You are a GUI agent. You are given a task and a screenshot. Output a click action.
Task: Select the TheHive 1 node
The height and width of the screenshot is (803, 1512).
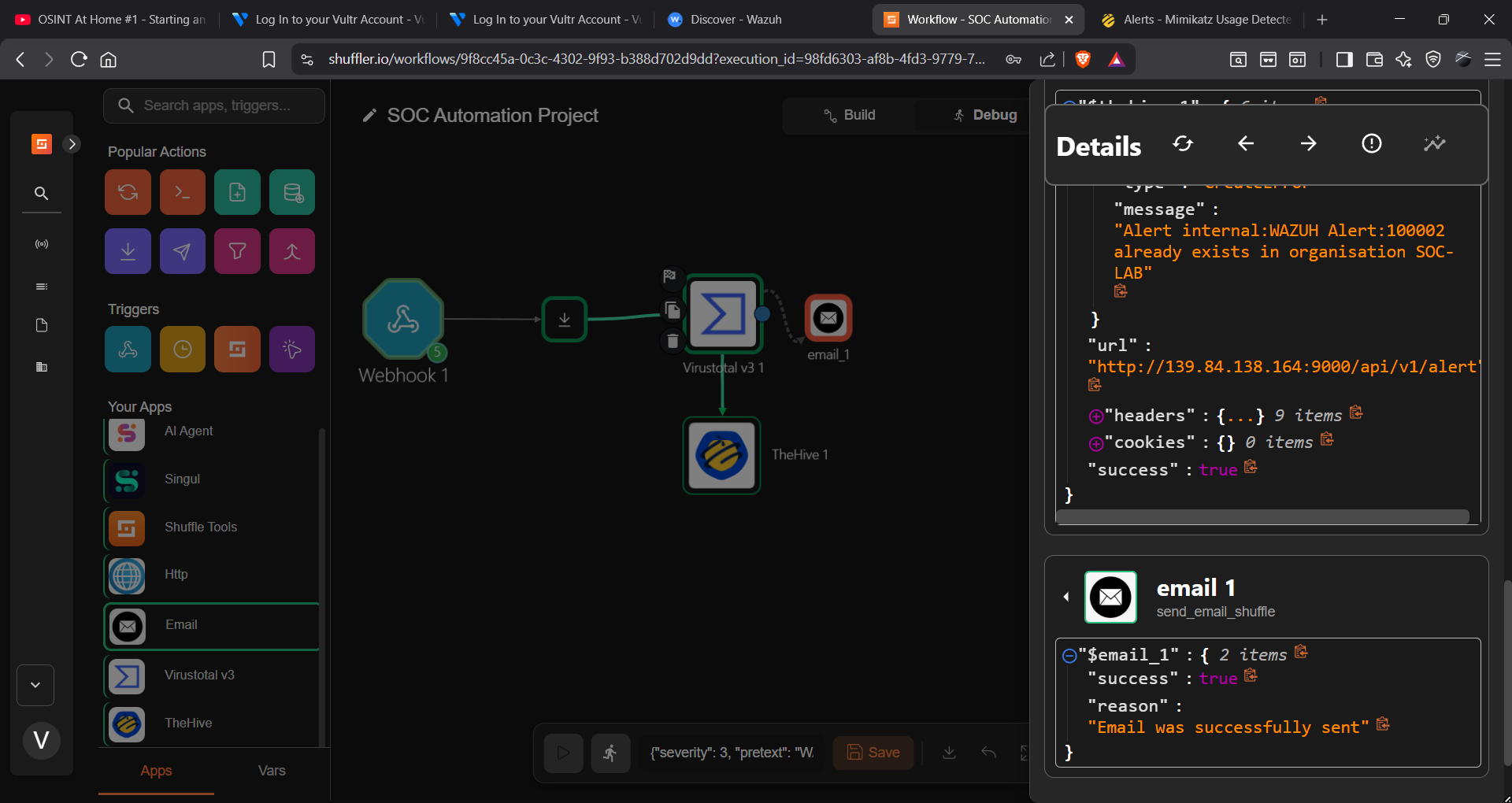point(722,455)
